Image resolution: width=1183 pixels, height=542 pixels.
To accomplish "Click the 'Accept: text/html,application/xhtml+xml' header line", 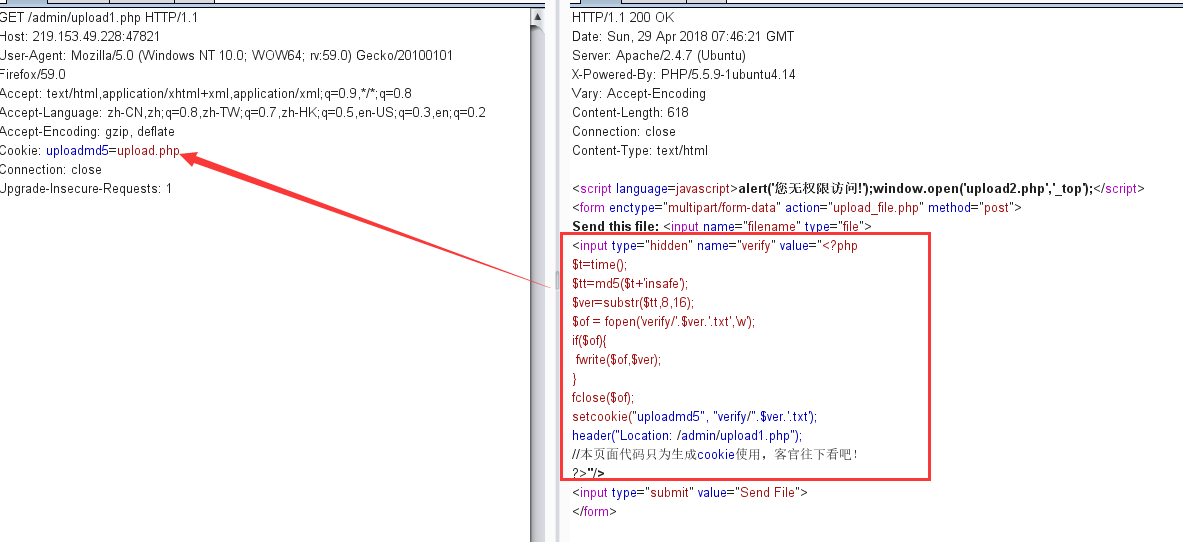I will (x=205, y=94).
